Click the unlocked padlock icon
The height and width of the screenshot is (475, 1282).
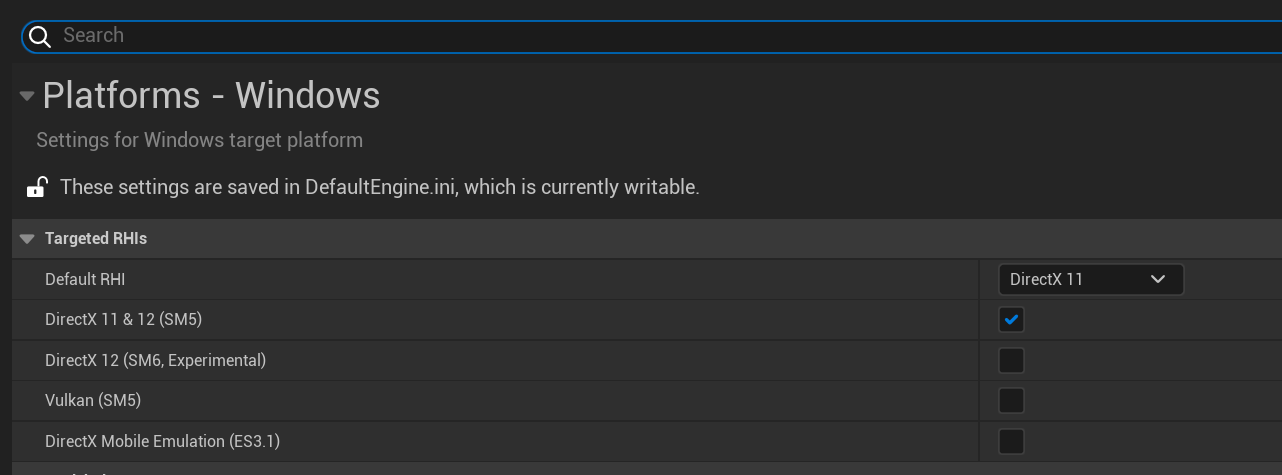37,187
